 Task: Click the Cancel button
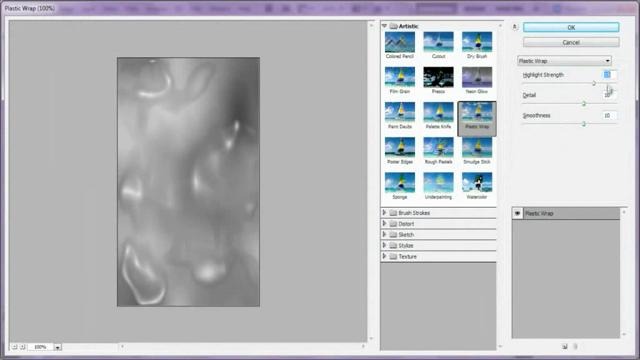tap(571, 42)
